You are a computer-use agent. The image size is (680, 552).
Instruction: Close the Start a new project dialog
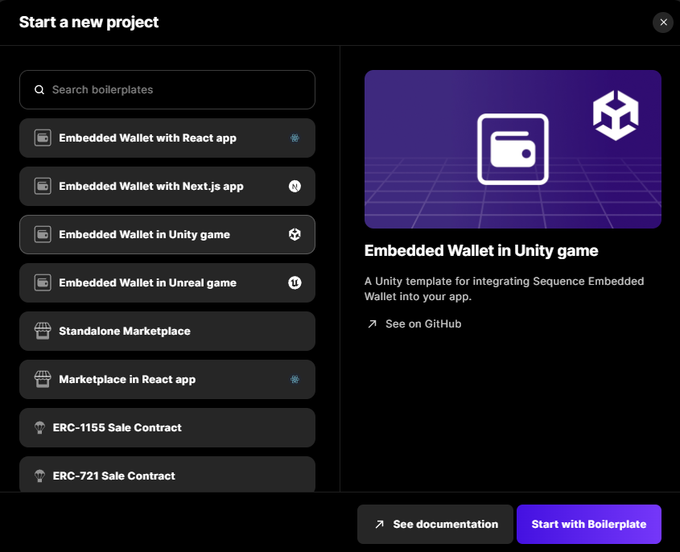[x=663, y=22]
